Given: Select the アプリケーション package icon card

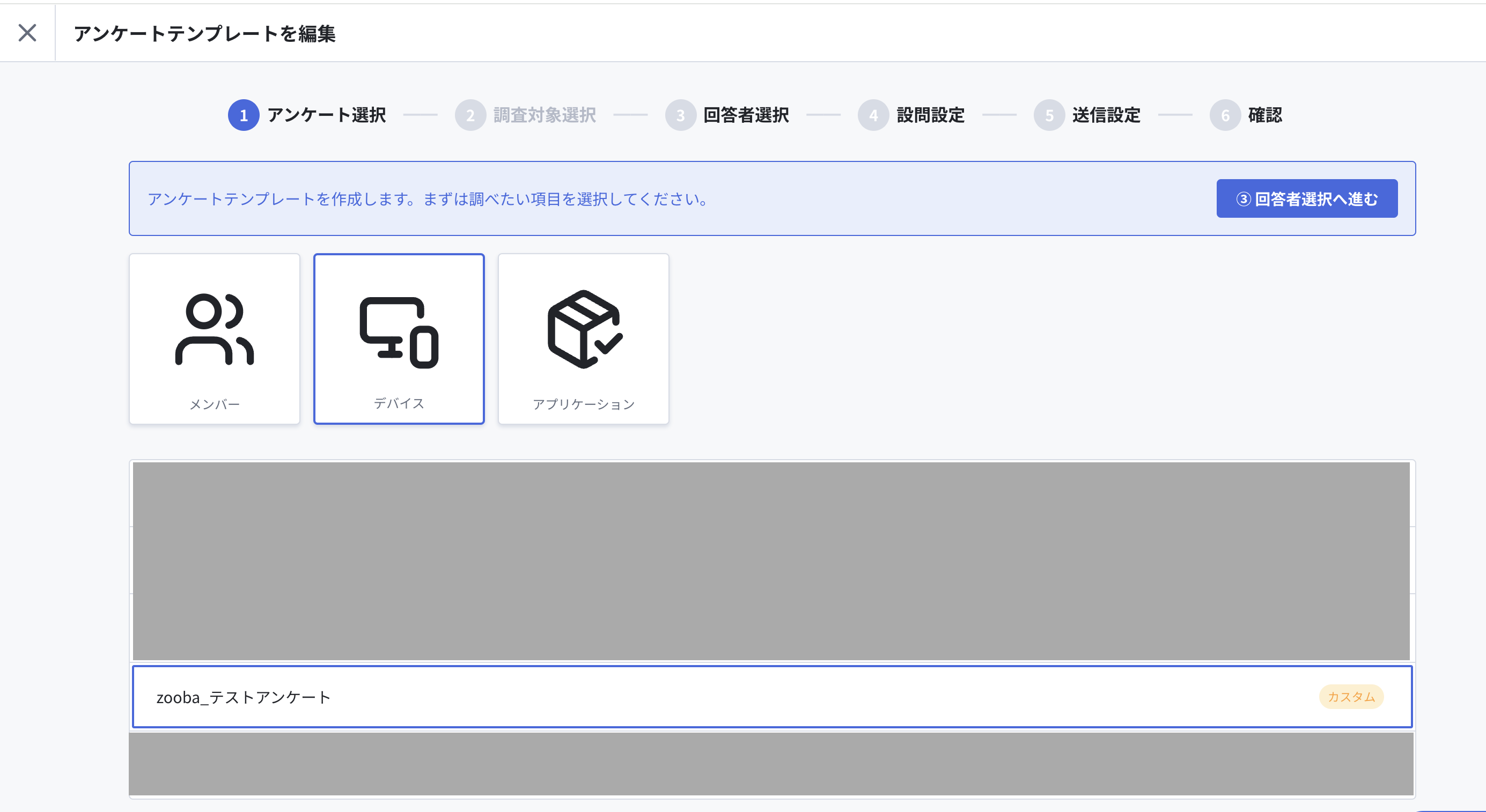Looking at the screenshot, I should coord(583,339).
